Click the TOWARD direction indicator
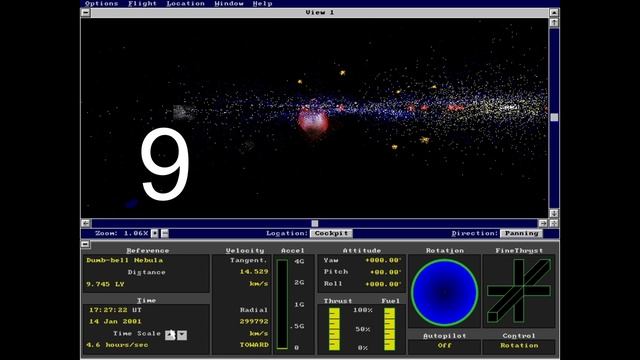 click(254, 345)
